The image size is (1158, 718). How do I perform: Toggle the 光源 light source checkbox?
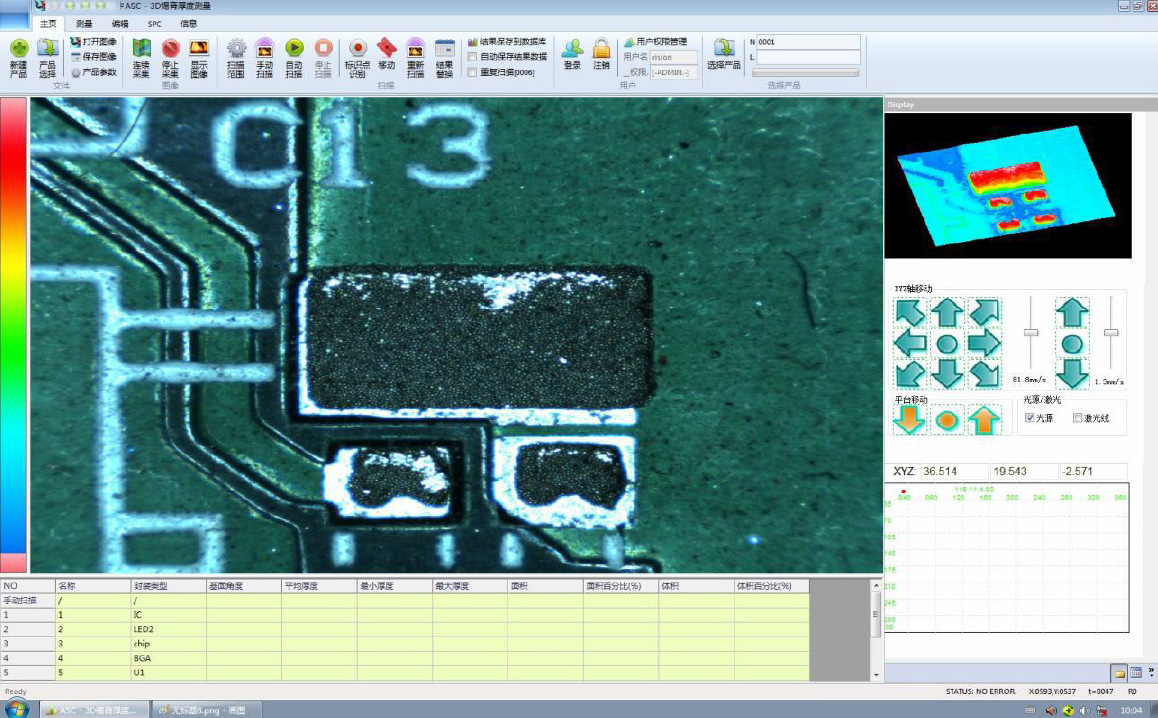[x=1029, y=418]
